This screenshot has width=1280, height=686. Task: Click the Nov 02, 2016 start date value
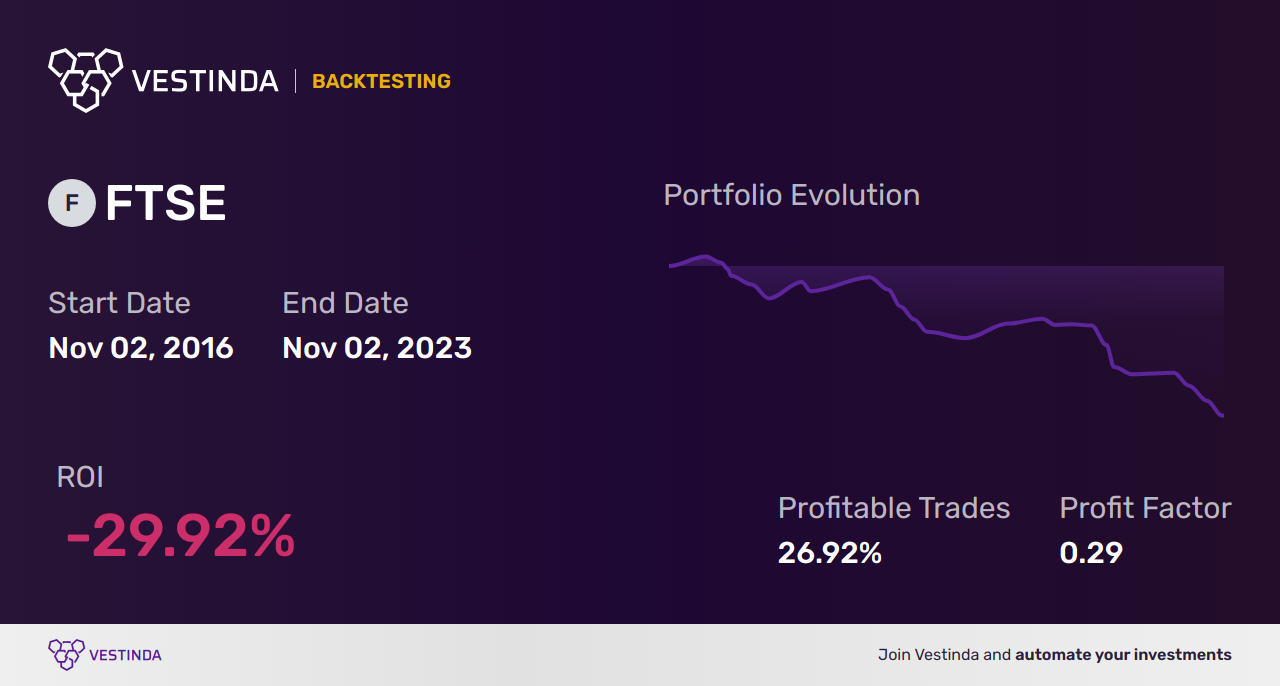click(141, 348)
